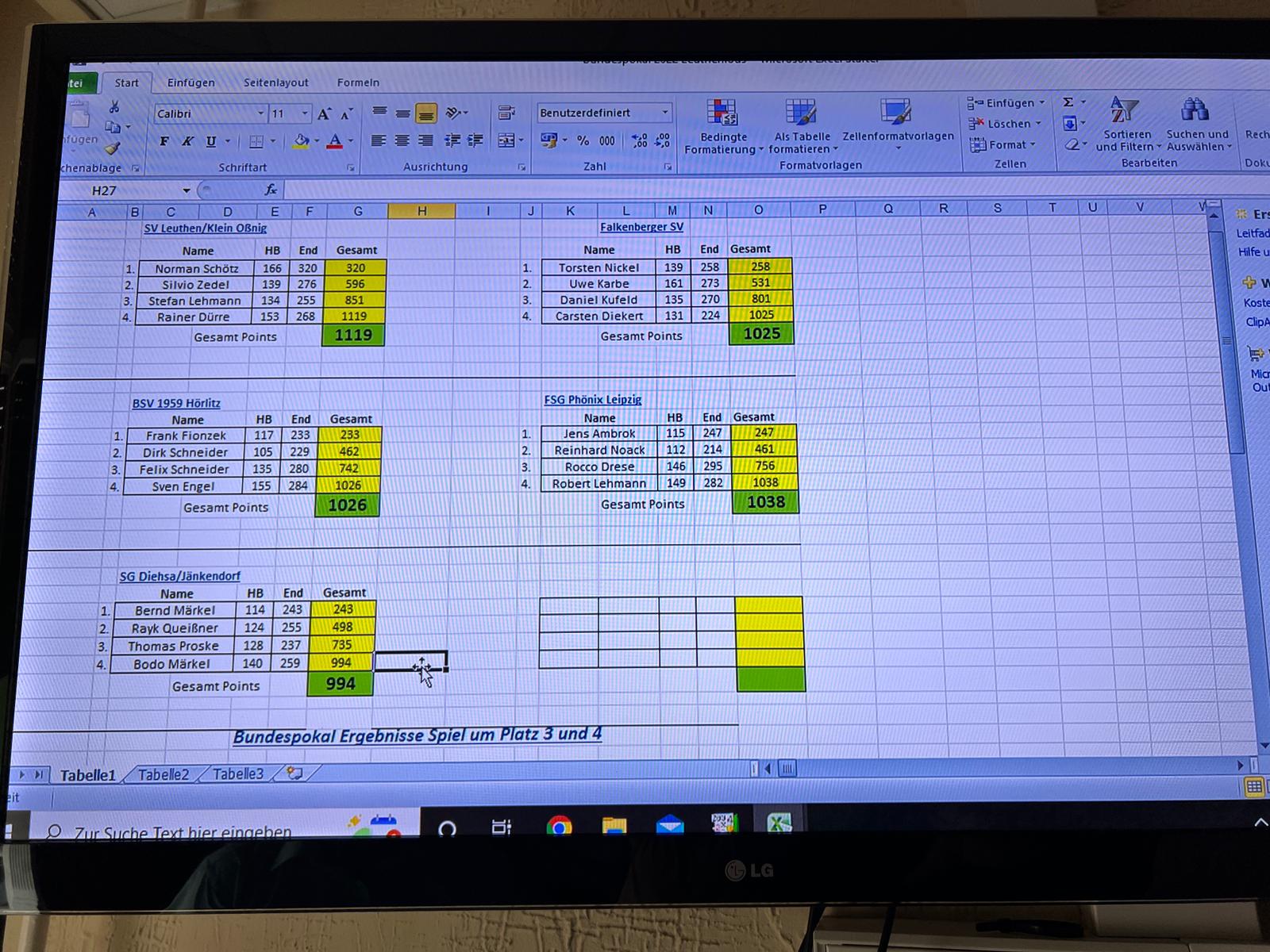1270x952 pixels.
Task: Align text to top of cell
Action: (379, 113)
